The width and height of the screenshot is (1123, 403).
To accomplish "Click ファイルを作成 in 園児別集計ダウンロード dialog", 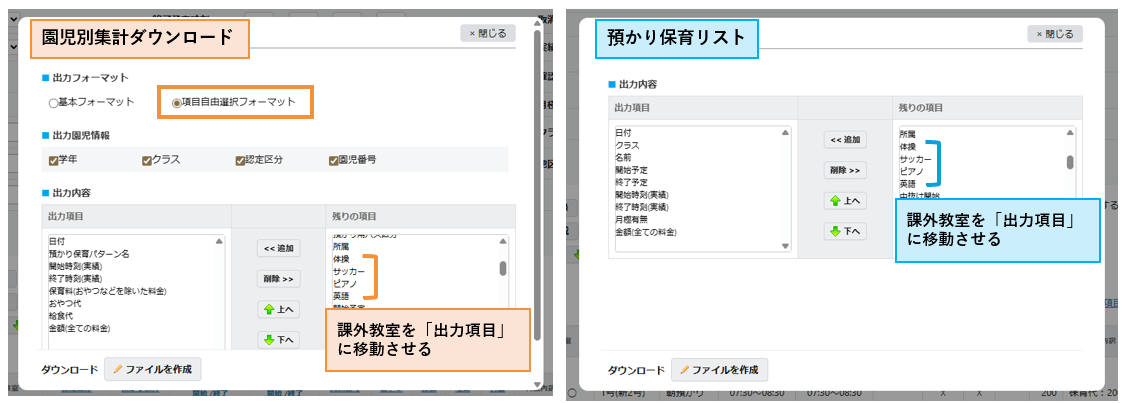I will pyautogui.click(x=153, y=370).
